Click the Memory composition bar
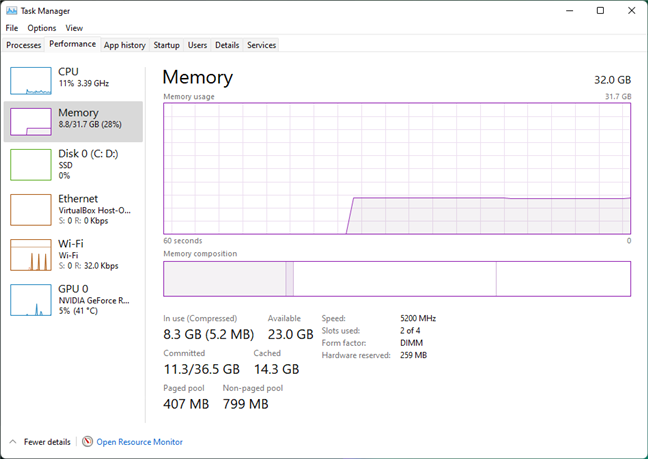Viewport: 648px width, 459px height. pyautogui.click(x=397, y=279)
